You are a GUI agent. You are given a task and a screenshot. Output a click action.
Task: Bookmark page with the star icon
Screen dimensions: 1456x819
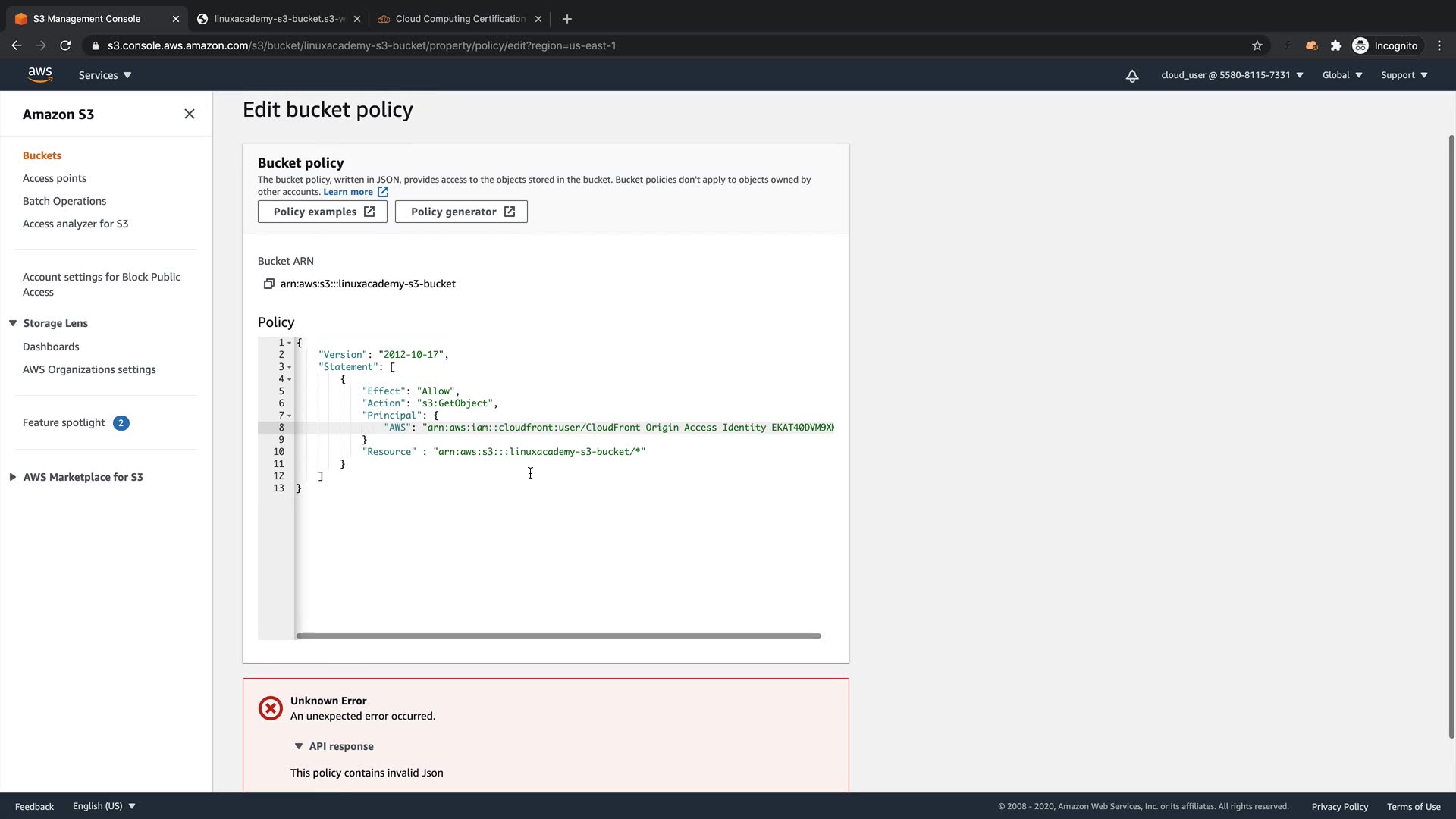coord(1257,45)
